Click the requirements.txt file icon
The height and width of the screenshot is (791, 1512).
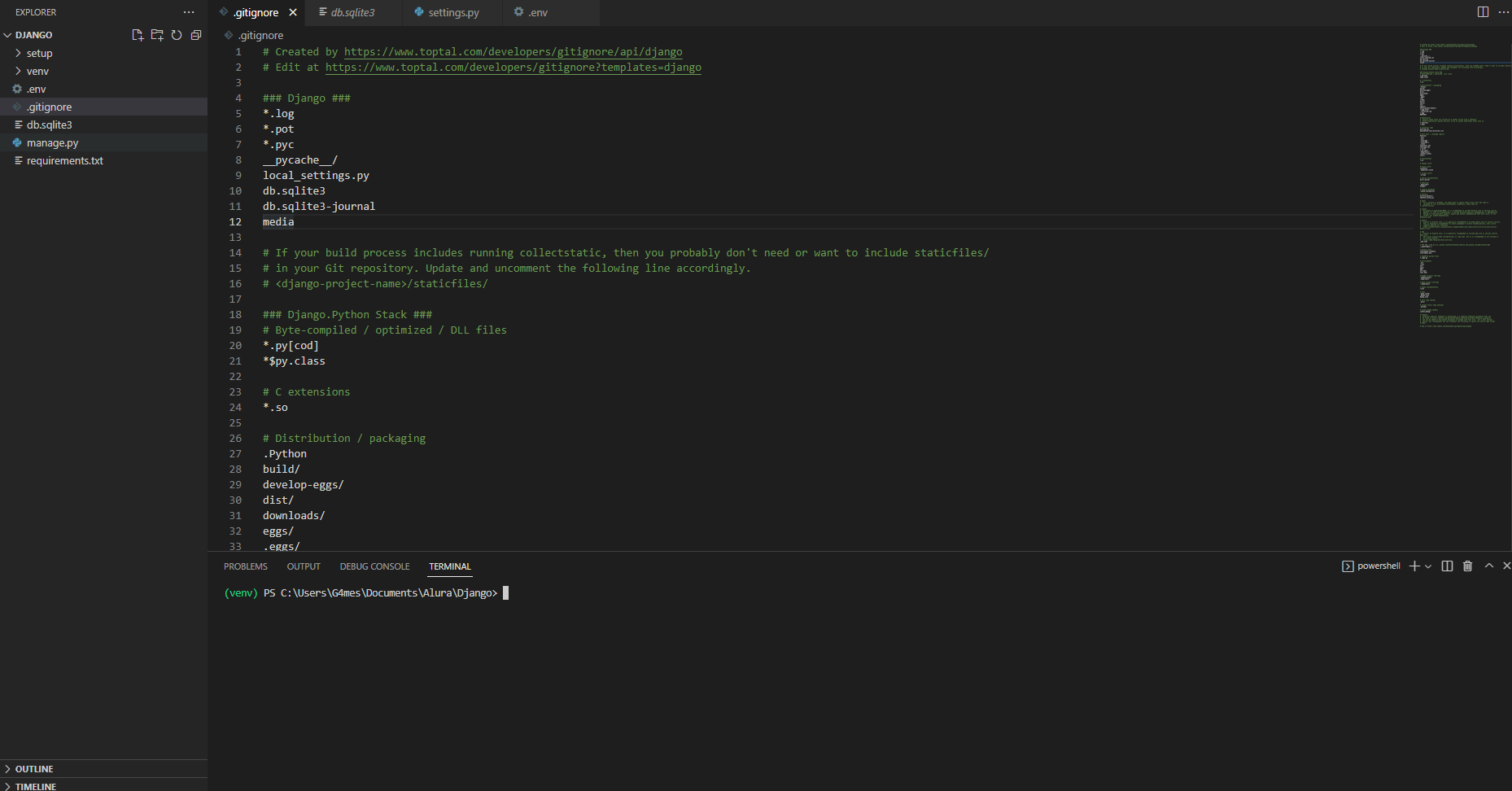[x=18, y=160]
